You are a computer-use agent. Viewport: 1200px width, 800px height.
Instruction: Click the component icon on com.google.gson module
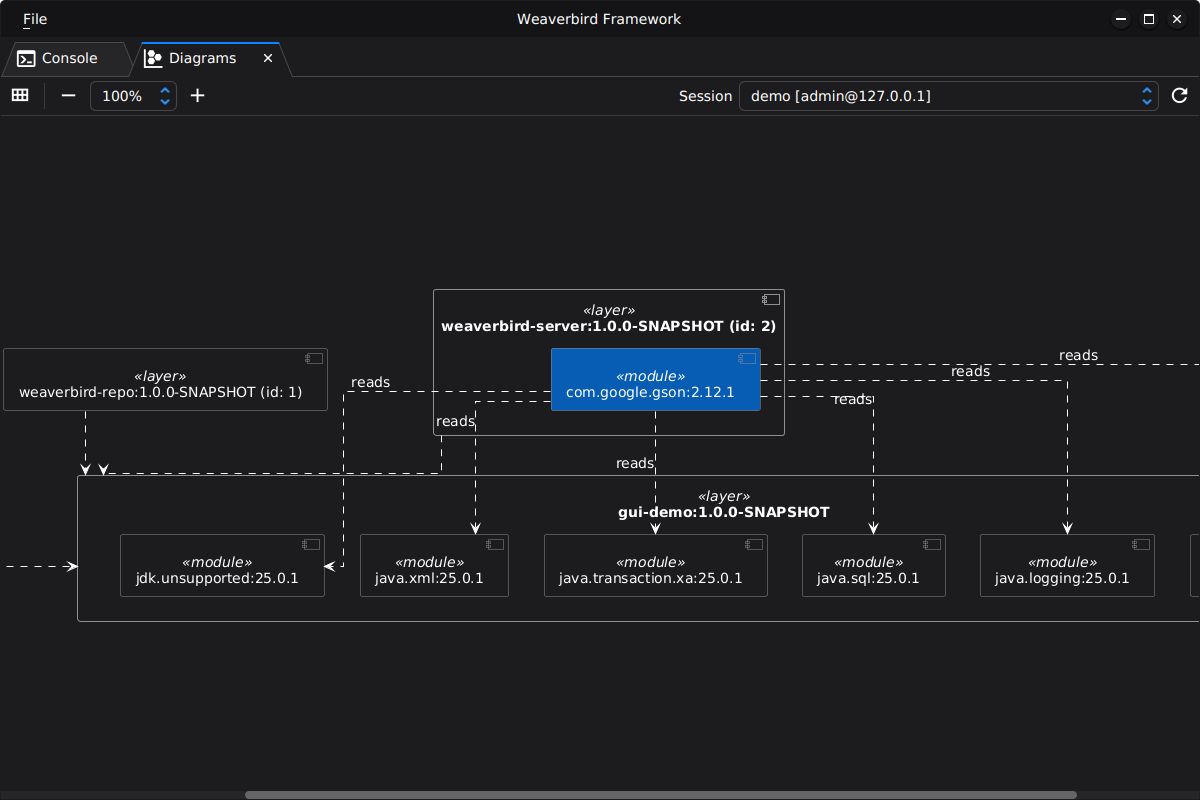[746, 358]
